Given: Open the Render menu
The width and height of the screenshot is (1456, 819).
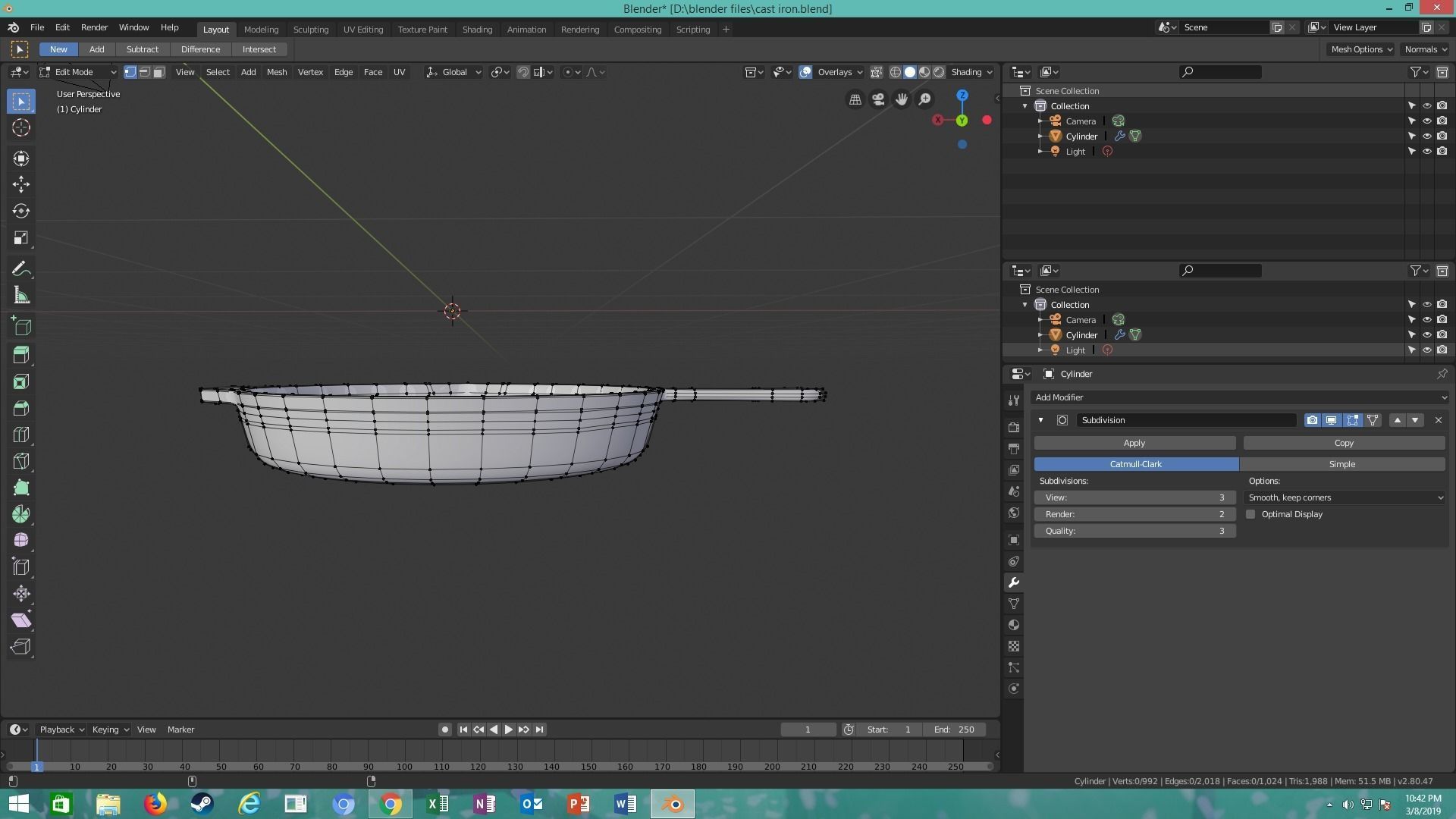Looking at the screenshot, I should pyautogui.click(x=94, y=27).
